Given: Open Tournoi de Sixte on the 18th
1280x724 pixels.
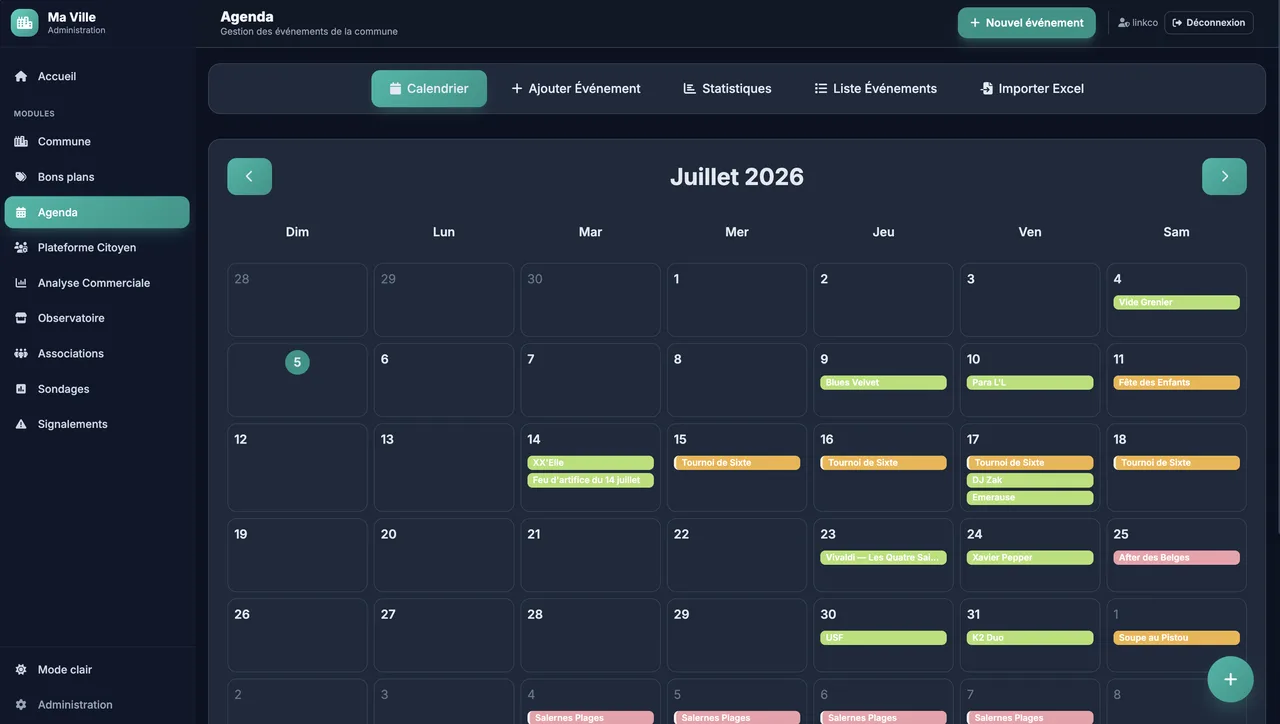Looking at the screenshot, I should (x=1176, y=463).
